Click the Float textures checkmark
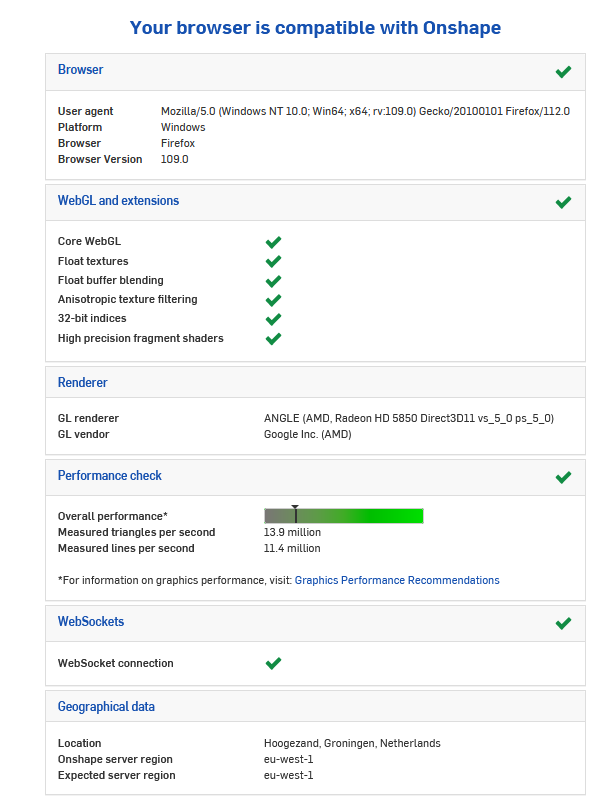The height and width of the screenshot is (800, 607). [273, 262]
